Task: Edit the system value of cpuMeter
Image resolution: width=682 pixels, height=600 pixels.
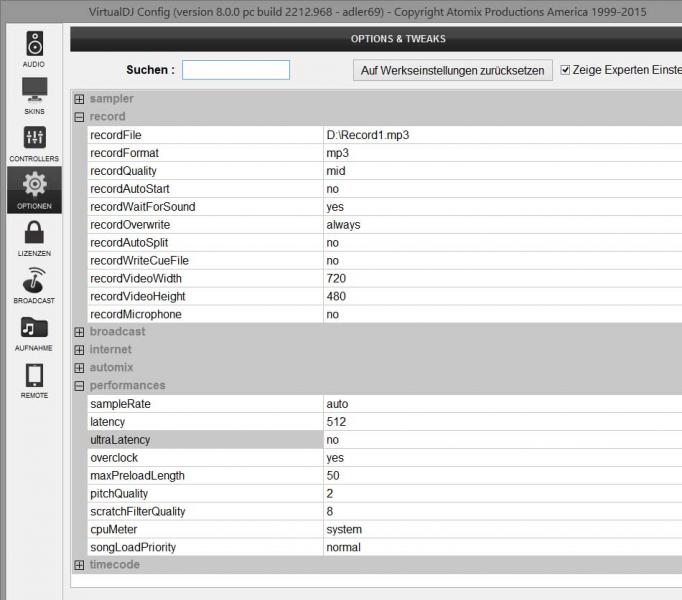Action: pos(344,530)
